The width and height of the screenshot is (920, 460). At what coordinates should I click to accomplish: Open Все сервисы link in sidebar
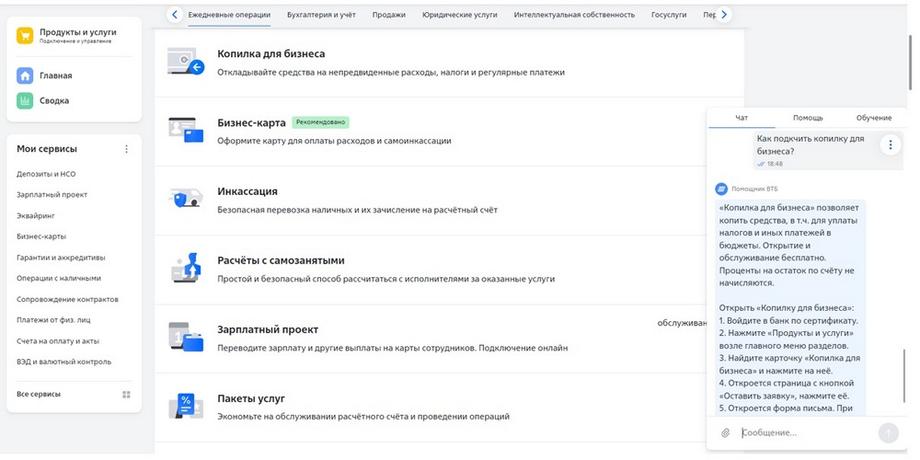(x=38, y=394)
